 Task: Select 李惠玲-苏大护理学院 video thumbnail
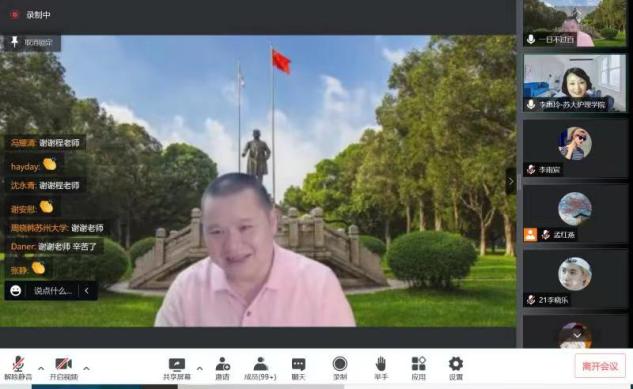[575, 83]
